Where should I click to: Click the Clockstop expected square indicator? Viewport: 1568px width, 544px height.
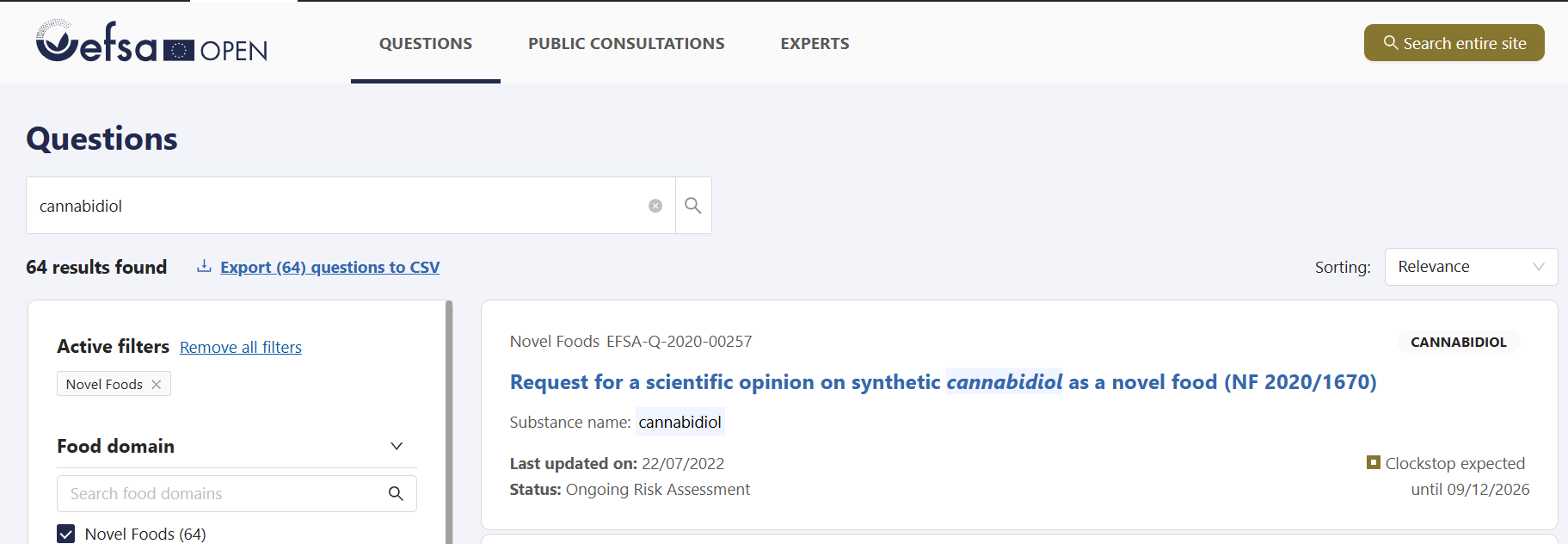1374,463
